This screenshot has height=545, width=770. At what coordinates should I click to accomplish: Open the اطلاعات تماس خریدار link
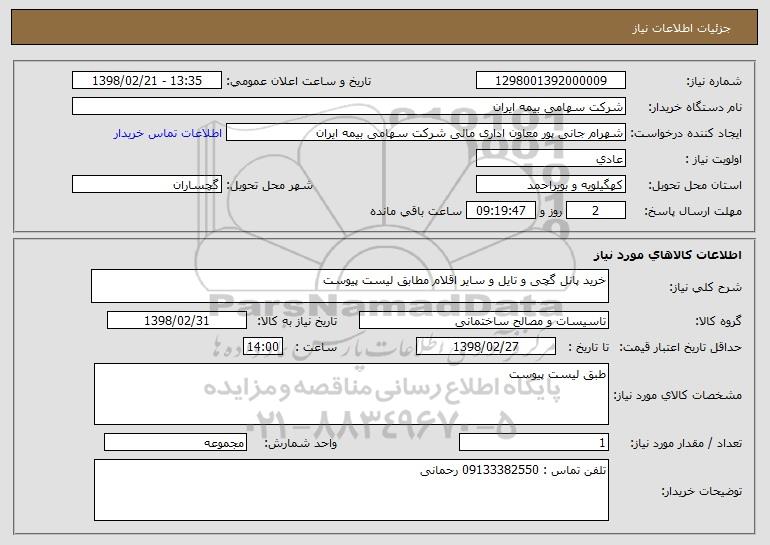167,133
